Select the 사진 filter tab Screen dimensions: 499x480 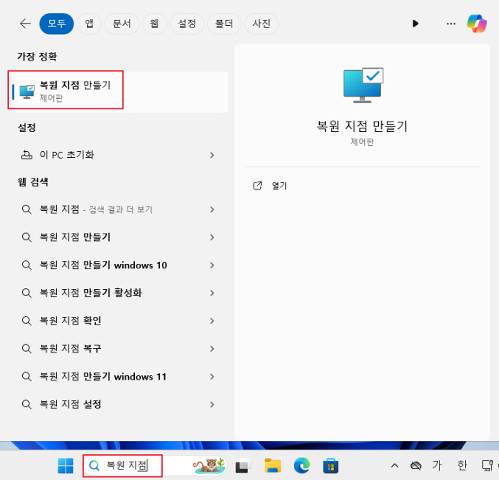tap(261, 24)
